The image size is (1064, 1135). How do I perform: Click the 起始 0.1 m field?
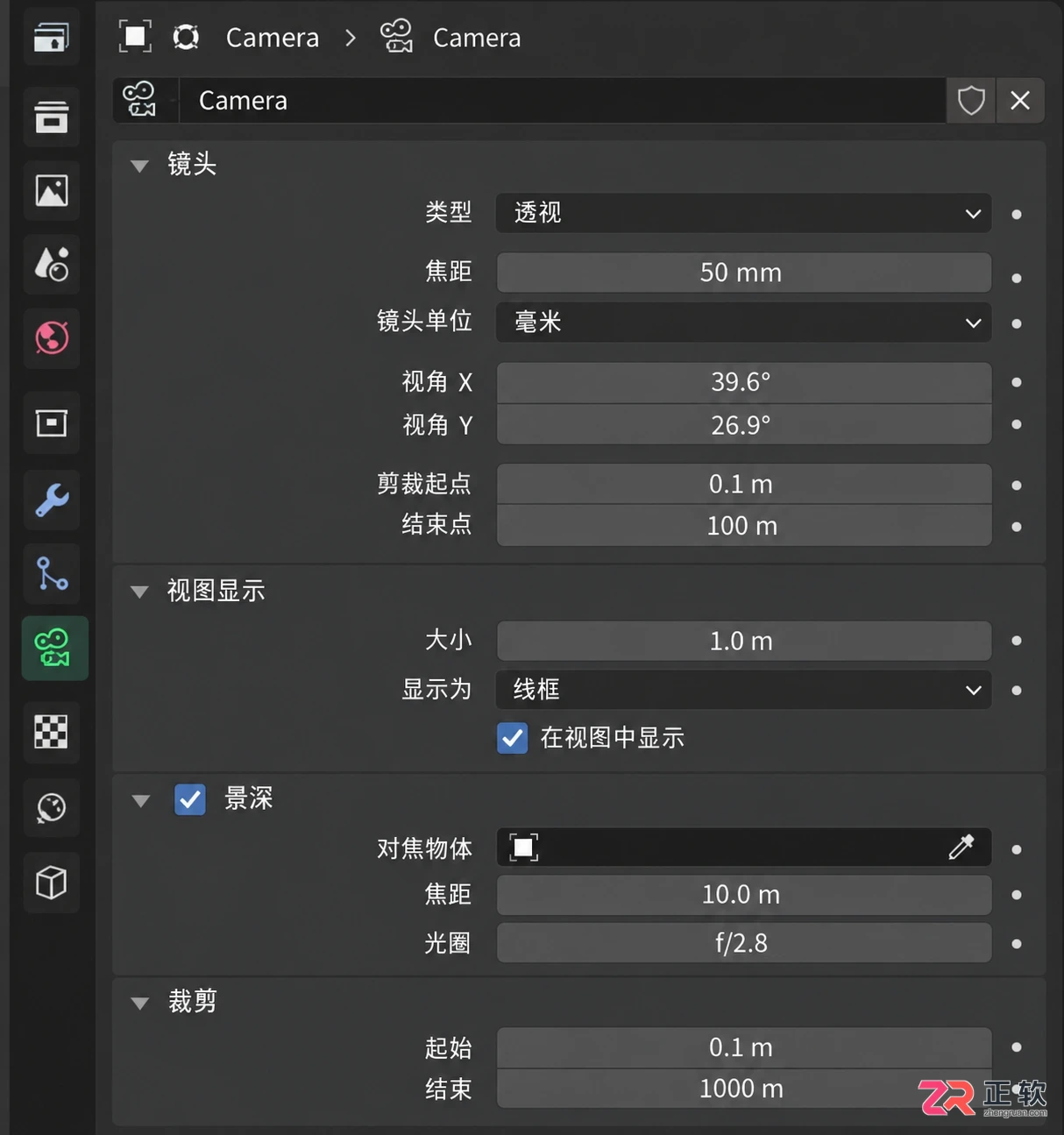click(744, 1047)
